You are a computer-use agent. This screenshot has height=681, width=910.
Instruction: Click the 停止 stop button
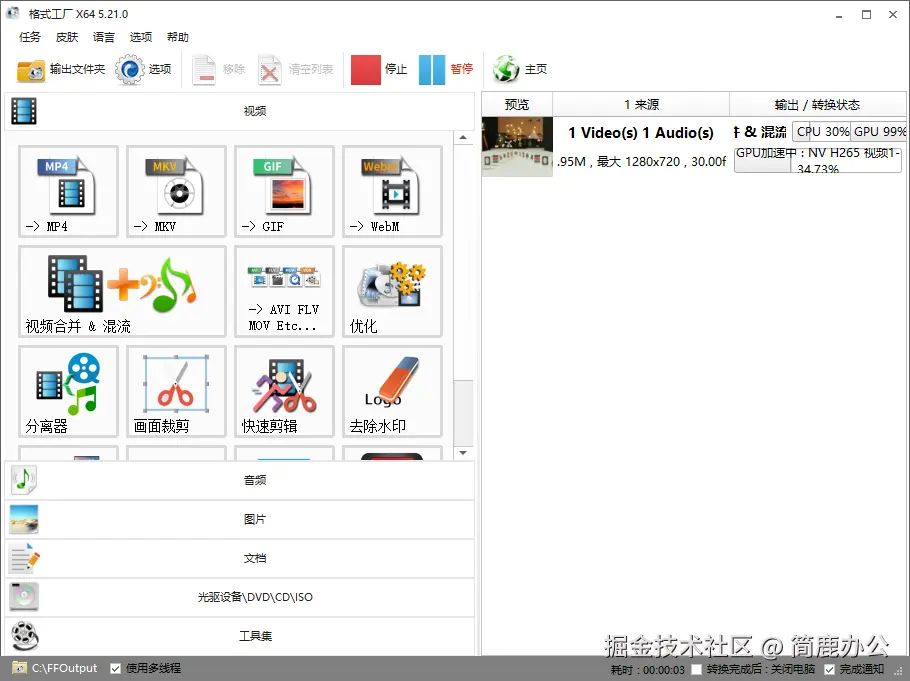(x=377, y=68)
